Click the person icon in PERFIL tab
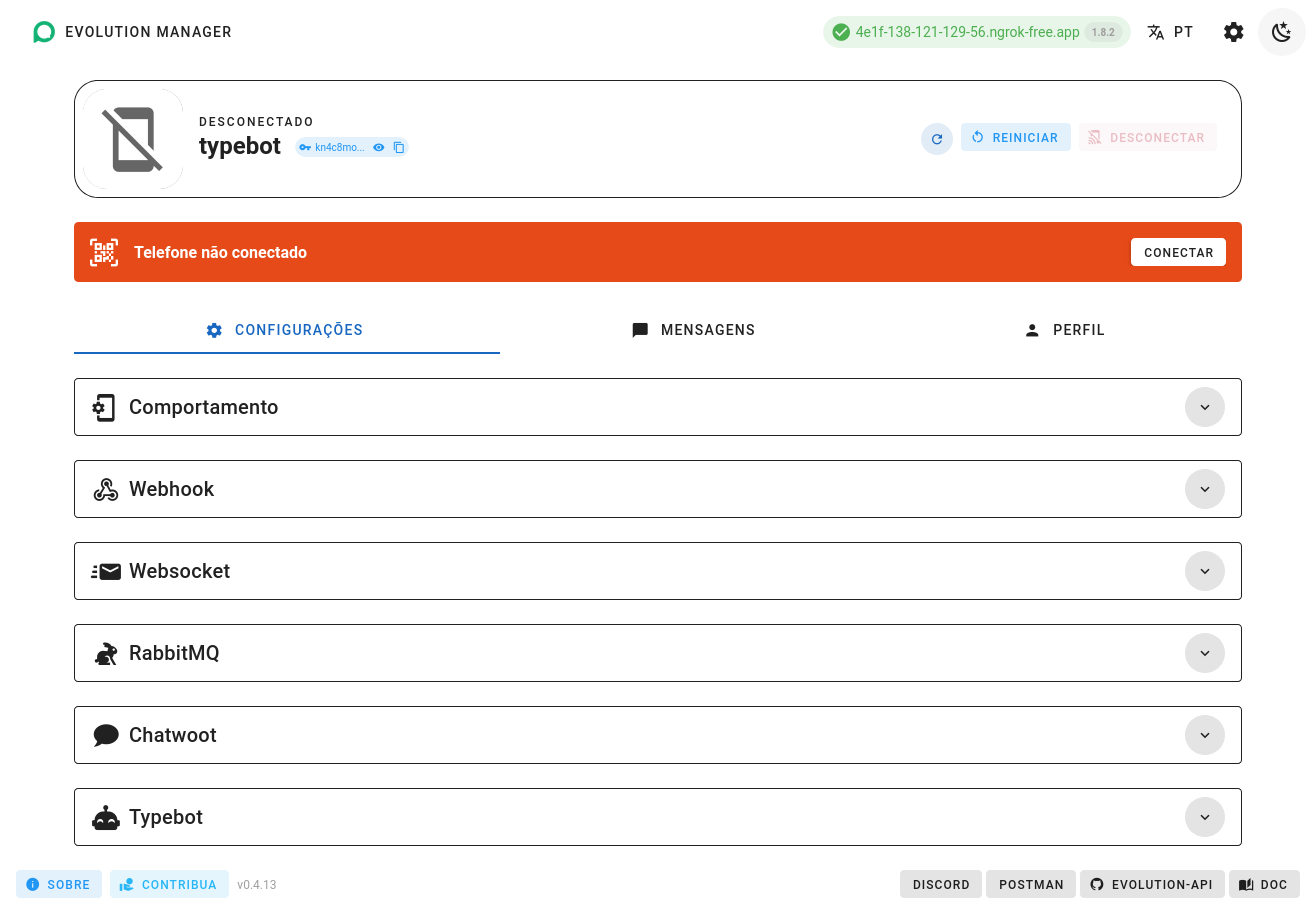Viewport: 1316px width, 906px height. click(1032, 330)
